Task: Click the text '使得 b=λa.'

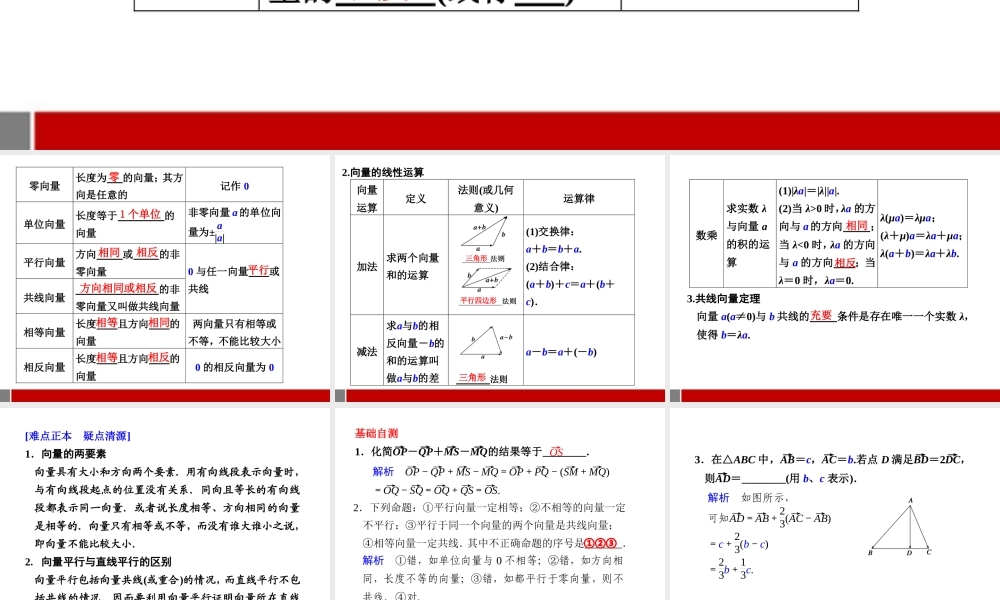Action: click(723, 334)
